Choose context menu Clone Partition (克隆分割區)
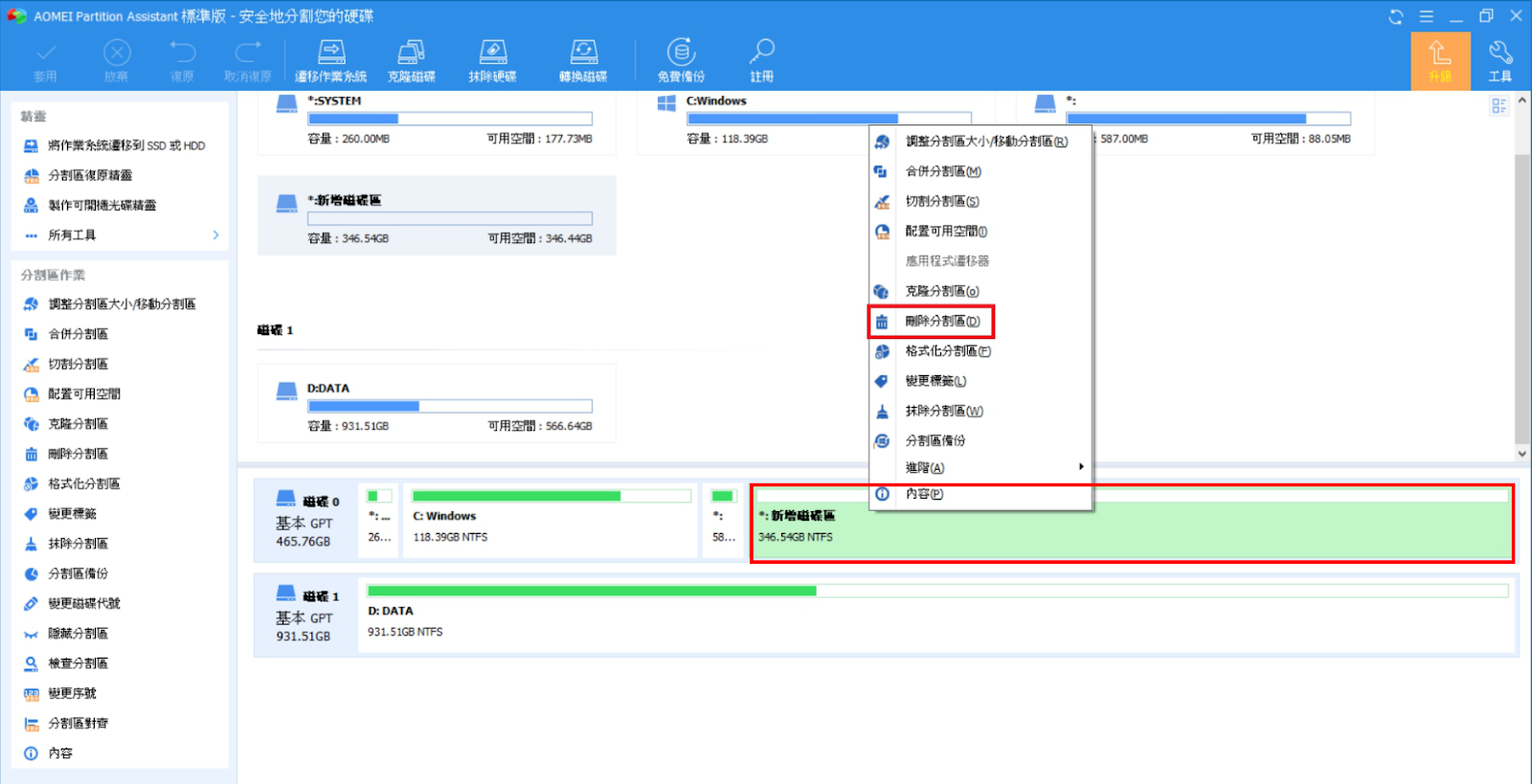The image size is (1532, 784). click(x=980, y=291)
